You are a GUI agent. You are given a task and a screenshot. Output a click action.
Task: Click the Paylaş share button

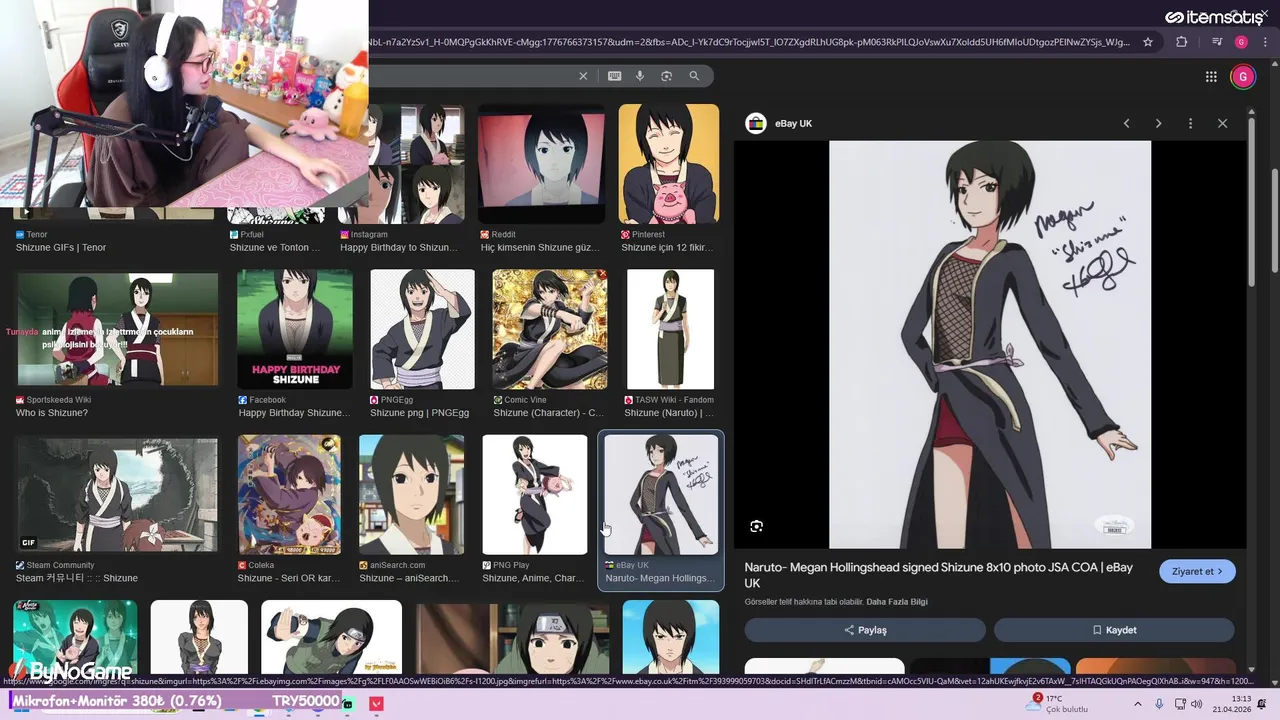tap(865, 630)
